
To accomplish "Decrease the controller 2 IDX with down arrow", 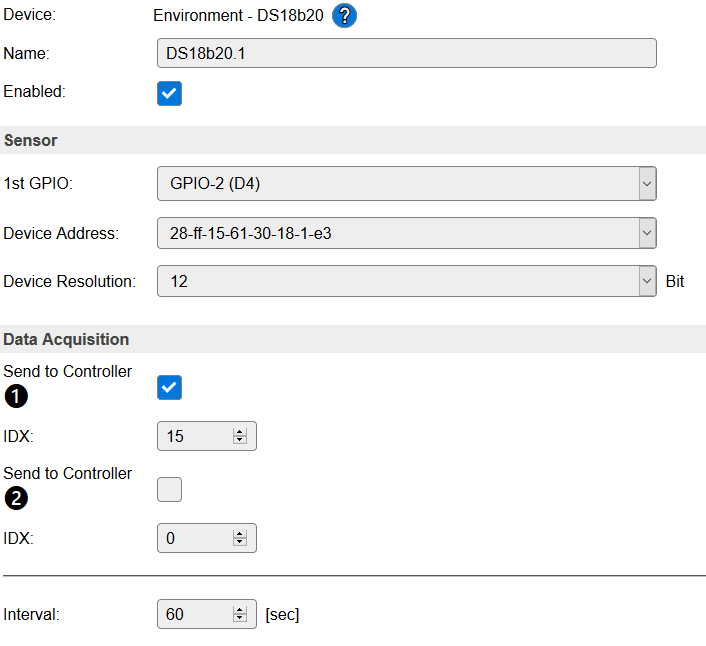I will (240, 543).
